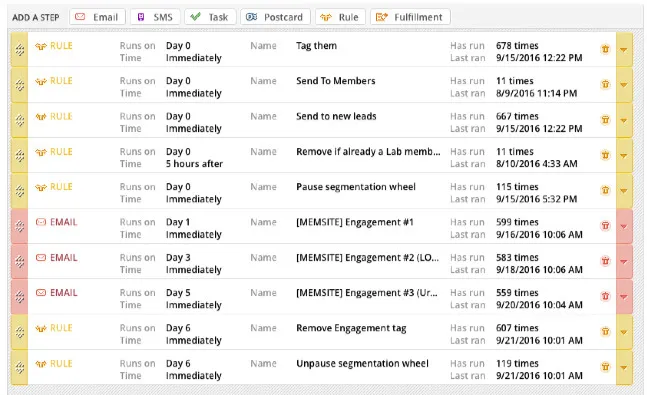Click drag handle for 'Pause segmentation wheel' step

point(19,191)
